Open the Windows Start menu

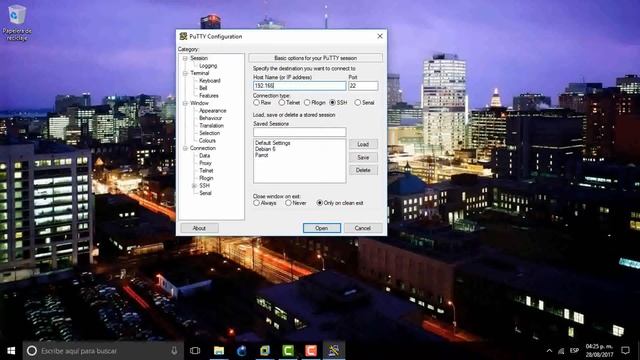point(11,351)
